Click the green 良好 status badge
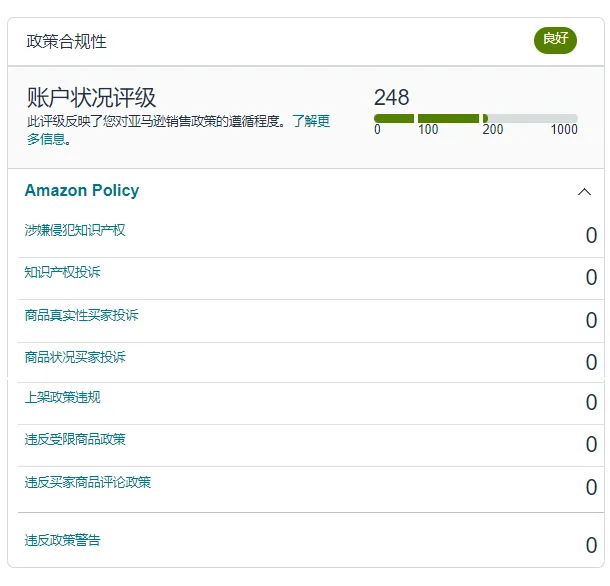Viewport: 610px width, 586px height. tap(555, 40)
